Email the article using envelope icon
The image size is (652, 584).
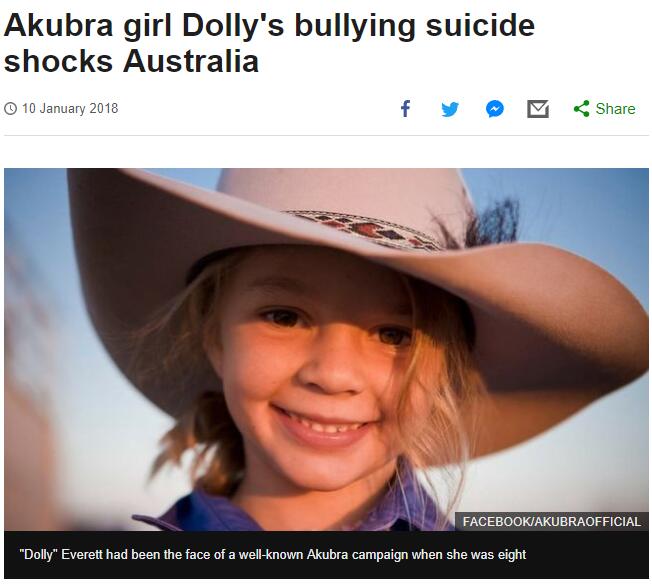click(538, 109)
